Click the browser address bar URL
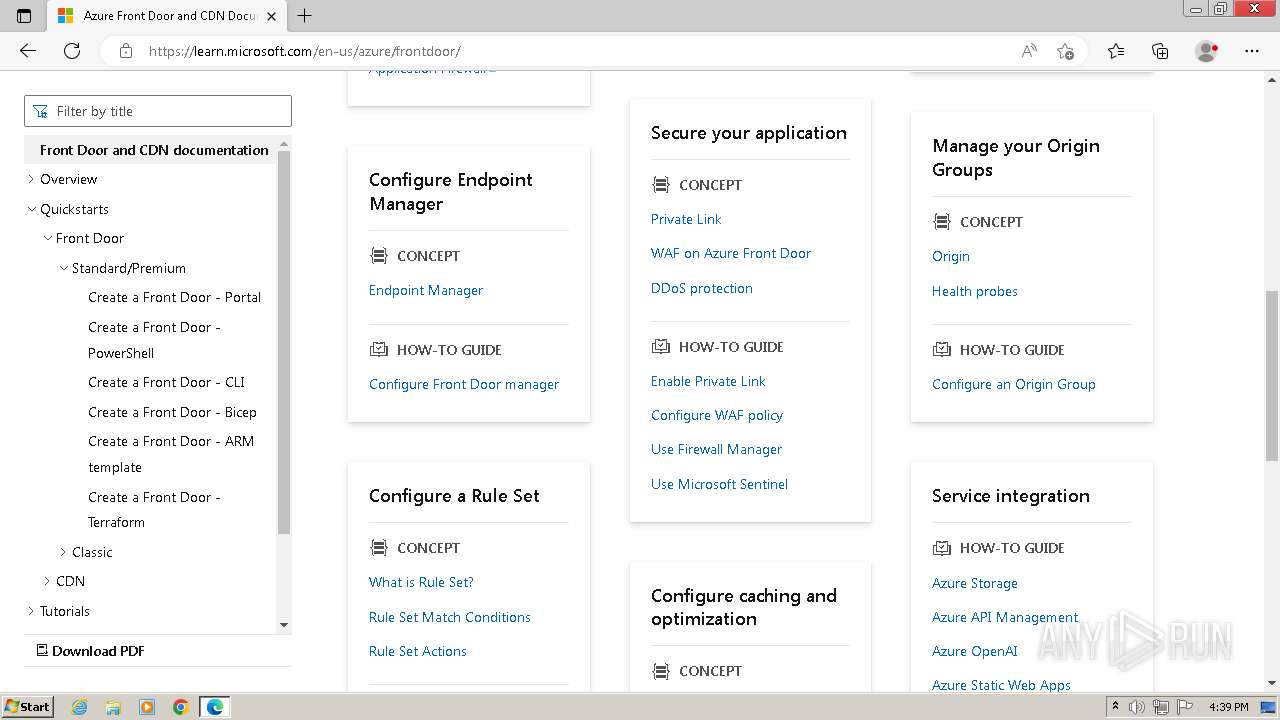The width and height of the screenshot is (1280, 720). pyautogui.click(x=304, y=51)
